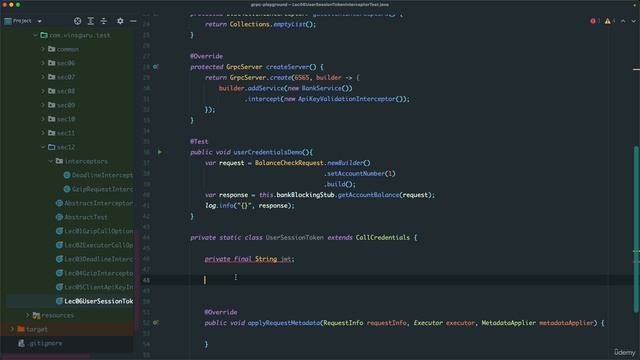The image size is (640, 360).
Task: Select Lec03DeadlineInterceptor file in tree
Action: coord(94,259)
